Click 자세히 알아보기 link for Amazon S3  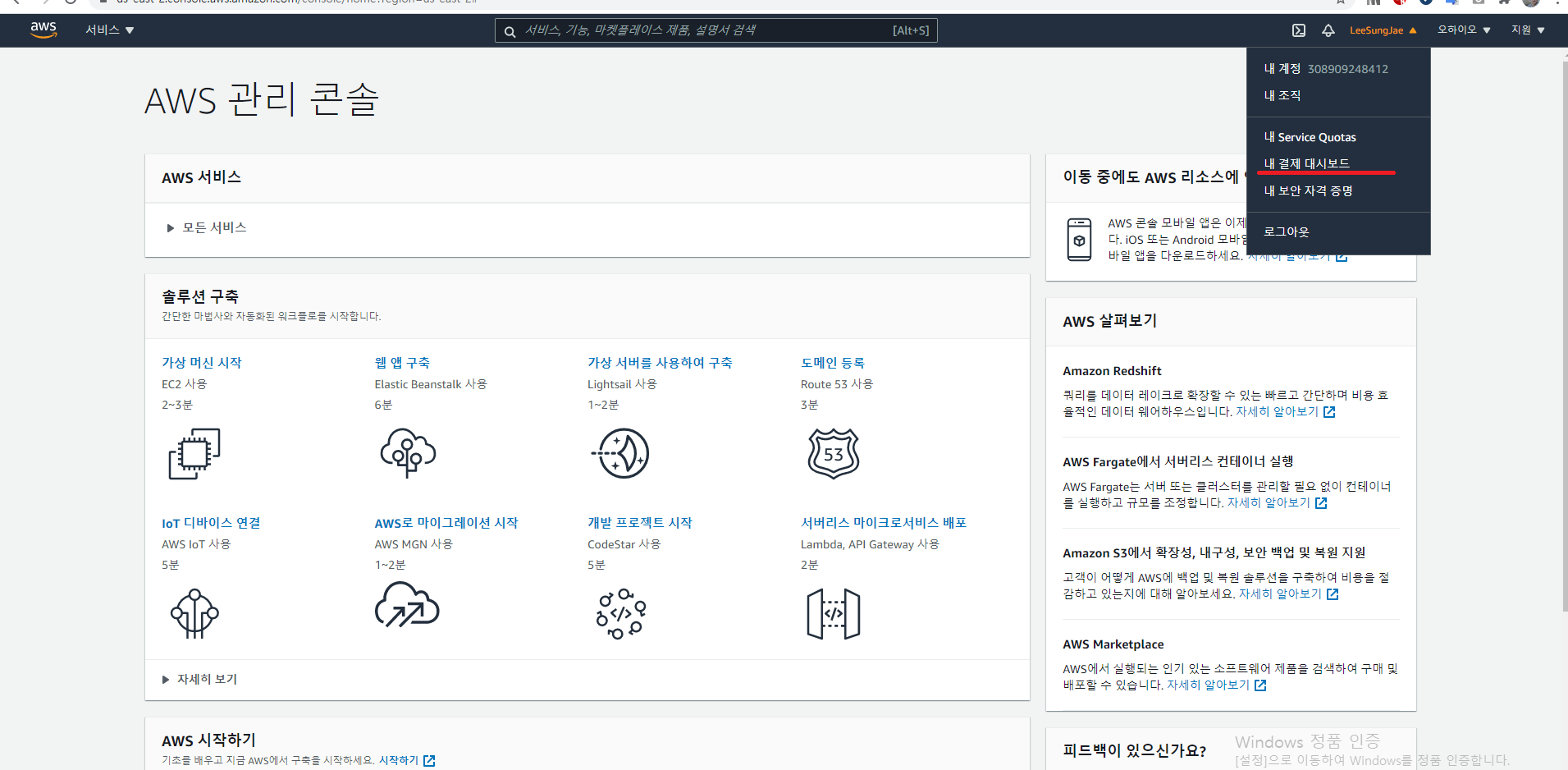coord(1280,594)
